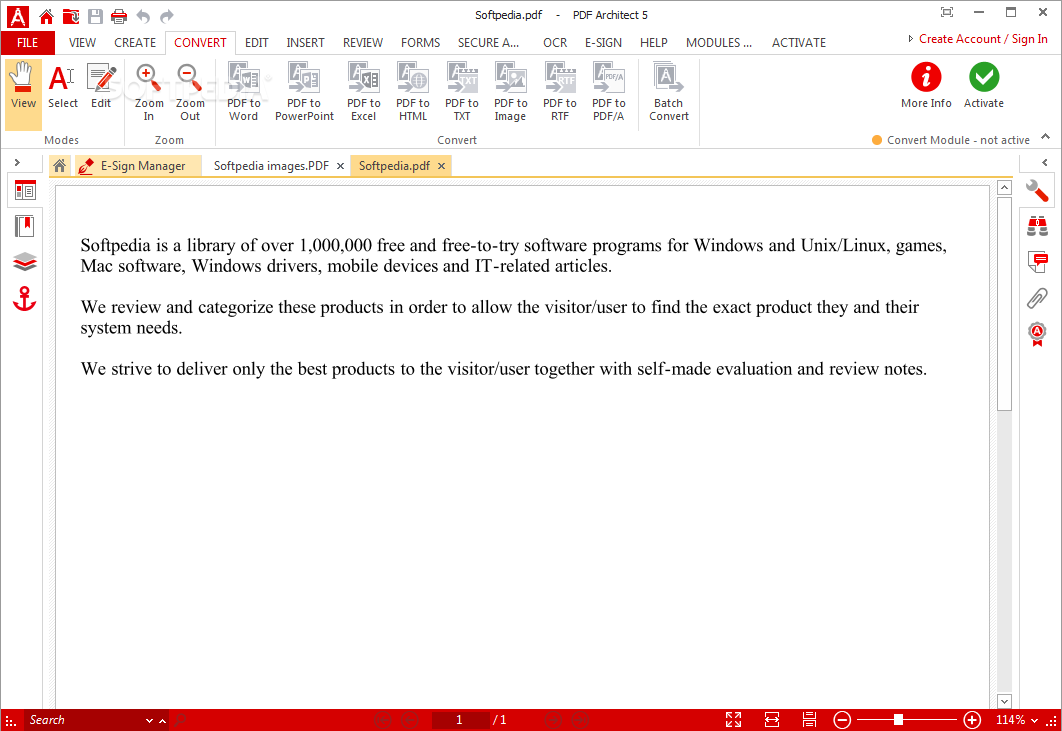Click Create Account / Sign In link
Viewport: 1062px width, 731px height.
[983, 39]
